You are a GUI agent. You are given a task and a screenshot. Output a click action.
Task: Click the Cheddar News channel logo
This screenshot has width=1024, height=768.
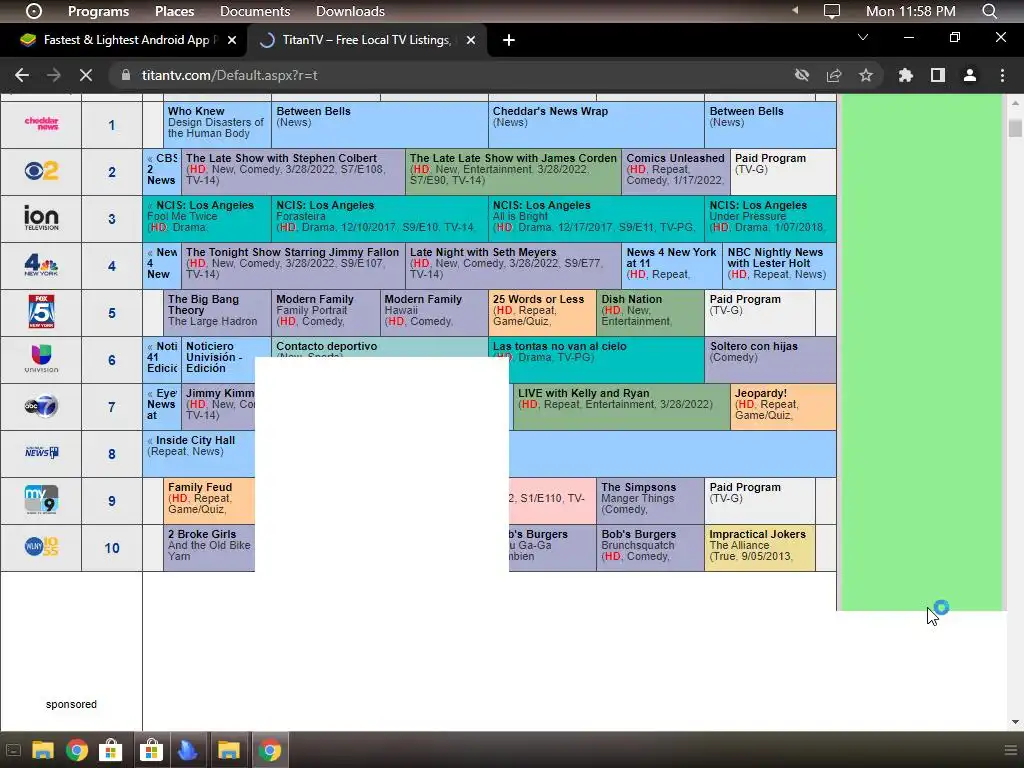pos(41,123)
